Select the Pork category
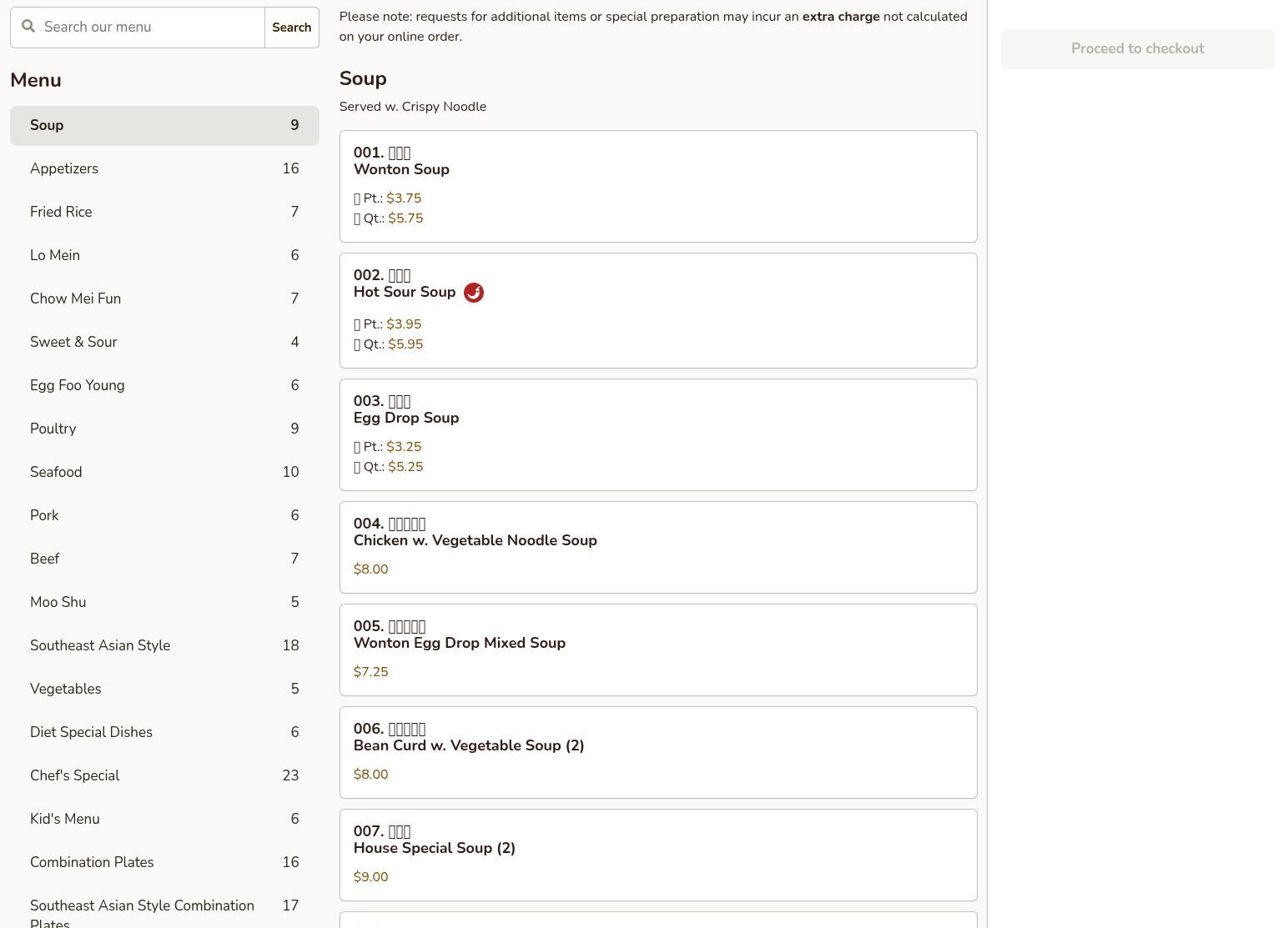Viewport: 1288px width, 928px height. click(164, 516)
